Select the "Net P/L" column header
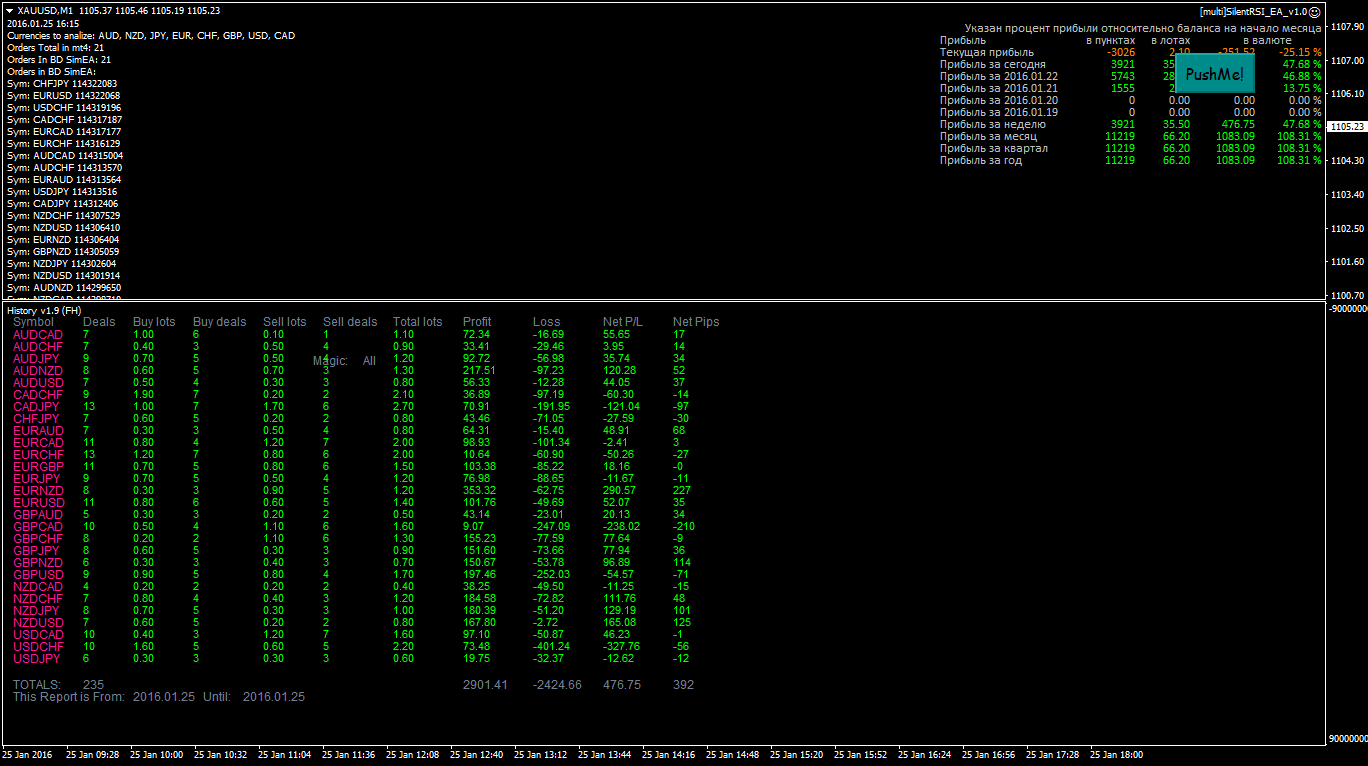 [624, 322]
